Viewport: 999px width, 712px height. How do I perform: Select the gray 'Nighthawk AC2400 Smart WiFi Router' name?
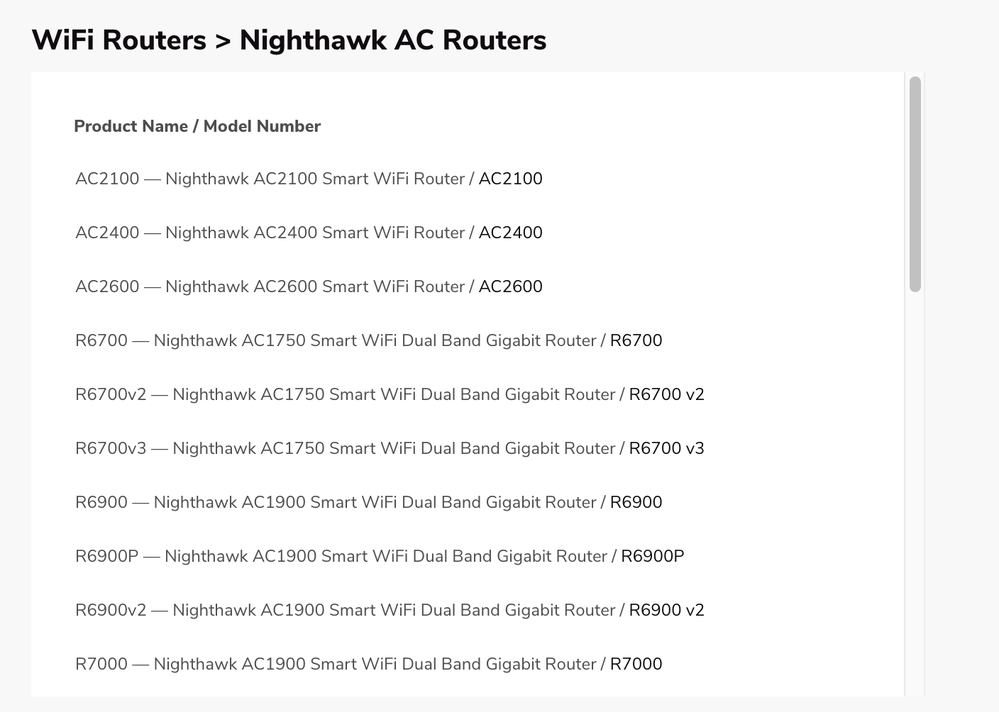click(315, 233)
